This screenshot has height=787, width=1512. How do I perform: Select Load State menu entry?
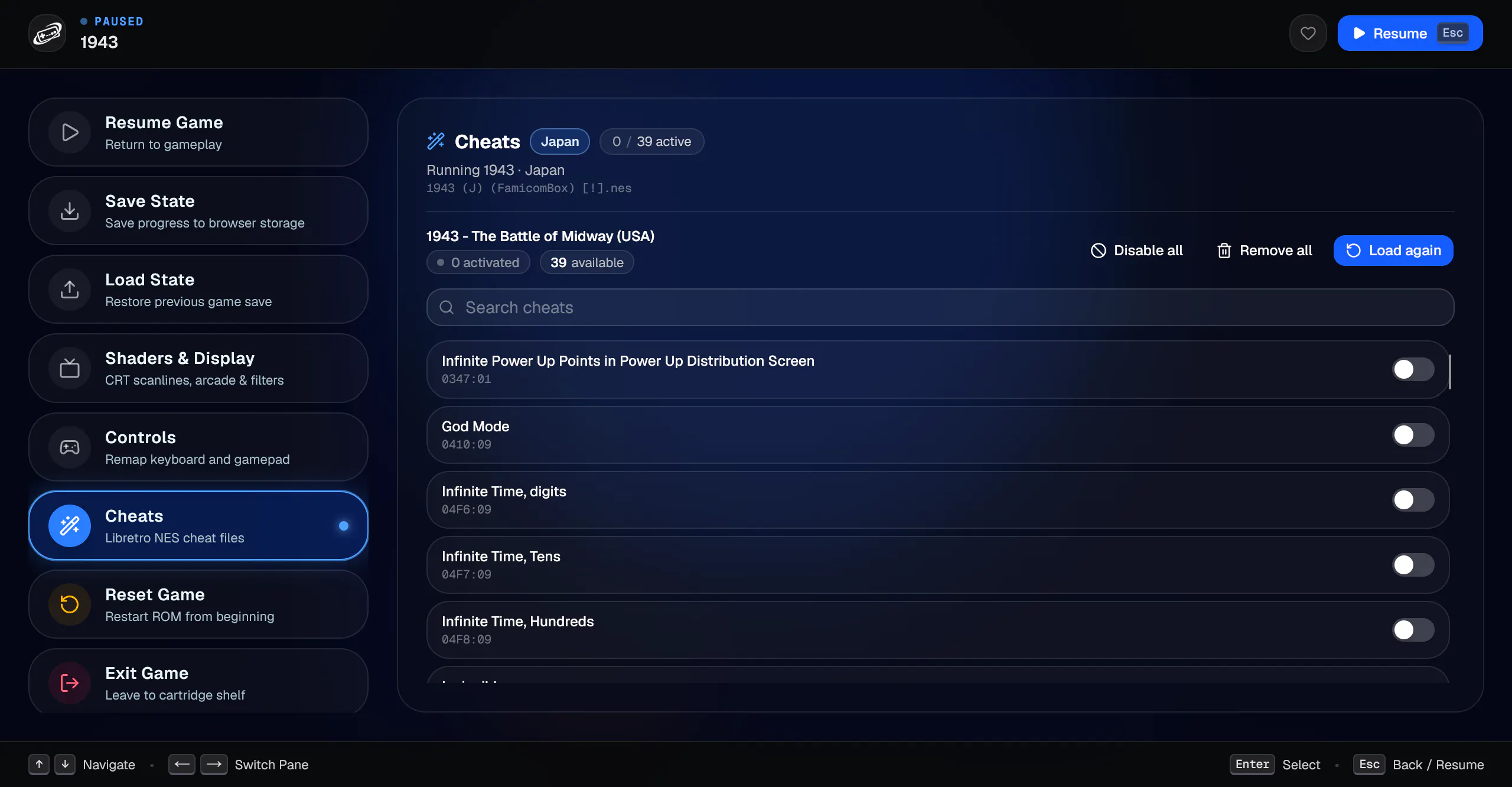click(x=198, y=290)
